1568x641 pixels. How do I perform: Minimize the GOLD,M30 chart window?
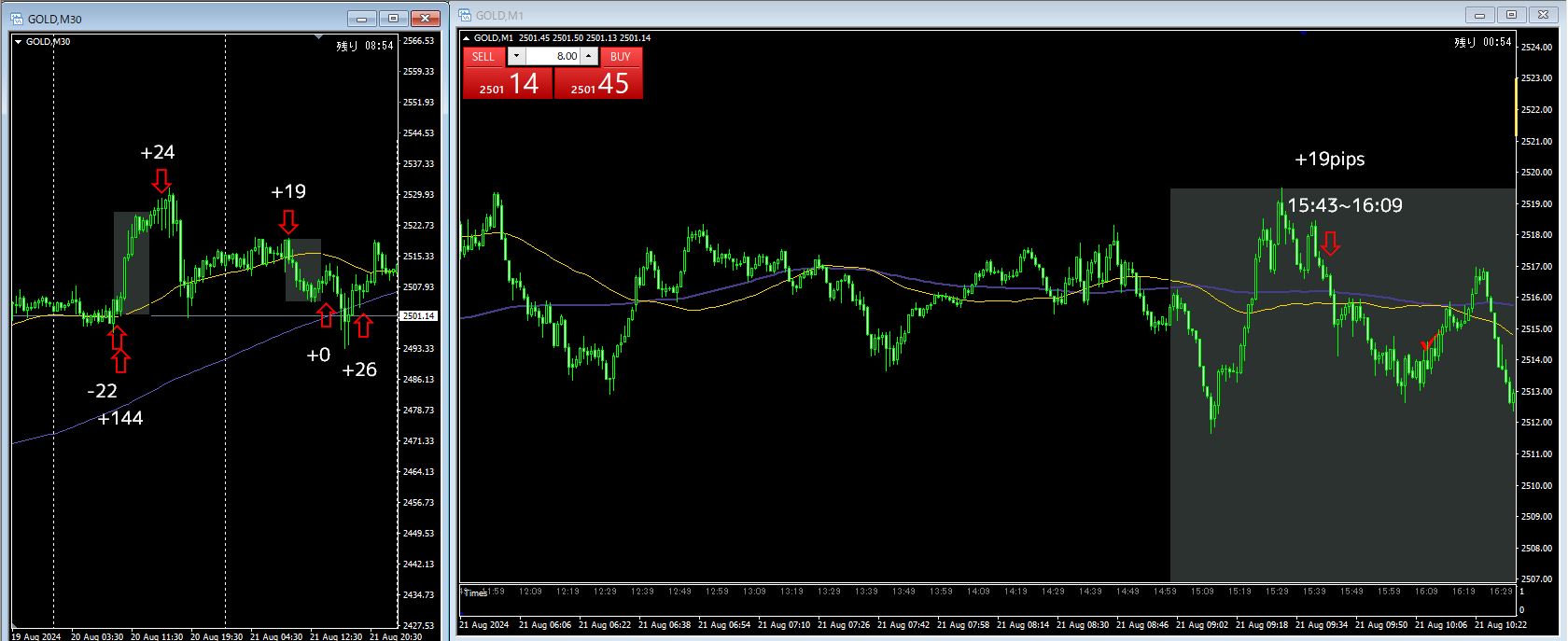point(362,18)
